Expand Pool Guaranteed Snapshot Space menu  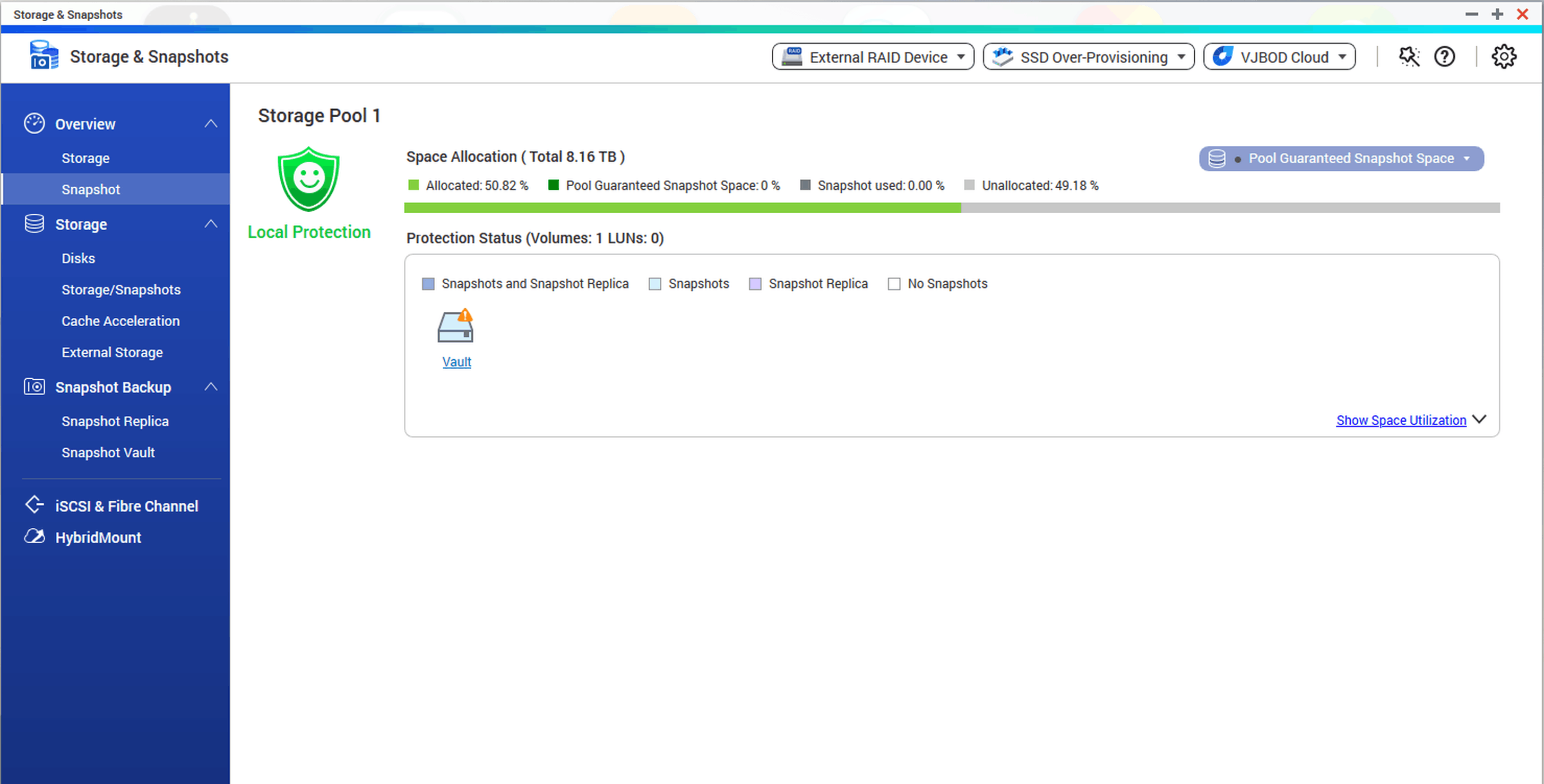1341,159
